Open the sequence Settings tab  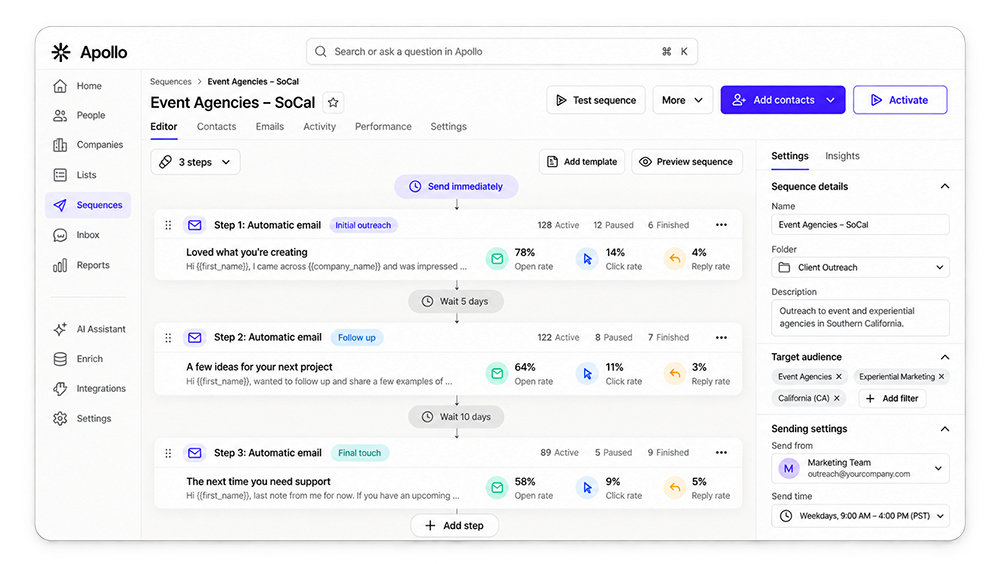click(x=448, y=126)
